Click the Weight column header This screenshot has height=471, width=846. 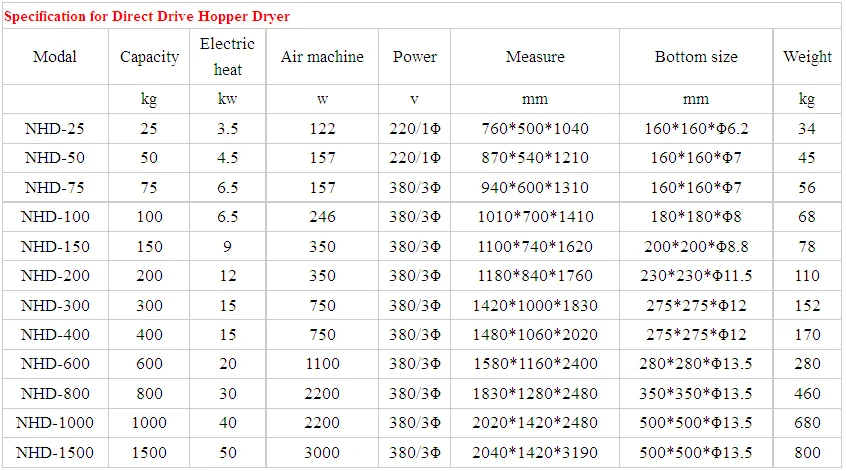tap(807, 57)
